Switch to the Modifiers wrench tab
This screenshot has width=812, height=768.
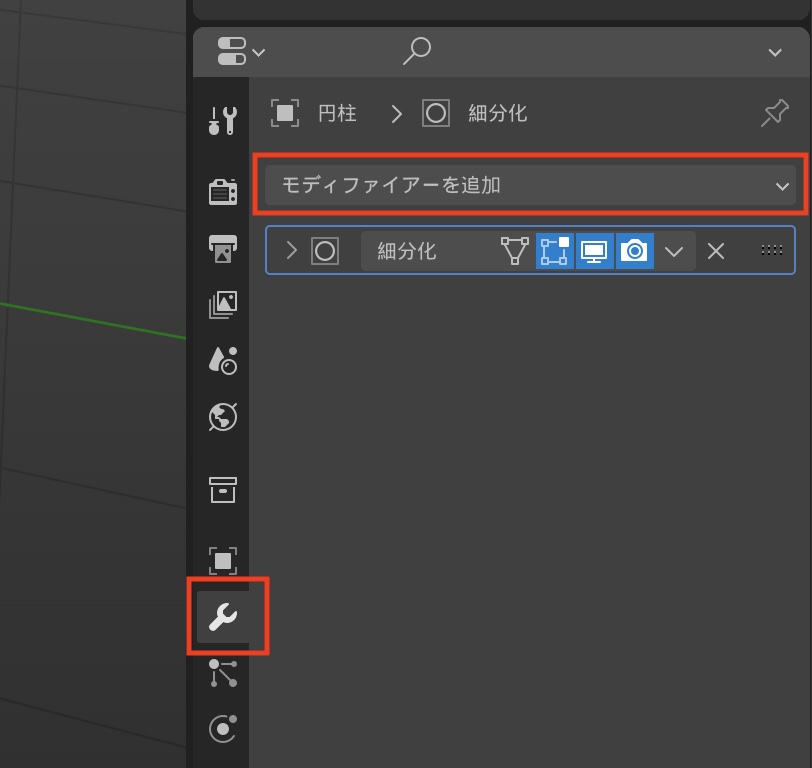222,618
